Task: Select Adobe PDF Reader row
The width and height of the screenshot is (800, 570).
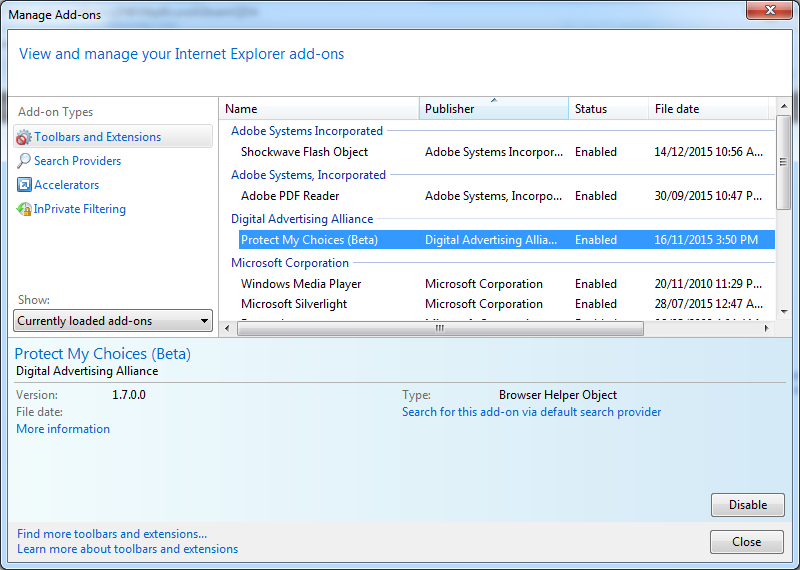Action: click(x=290, y=196)
